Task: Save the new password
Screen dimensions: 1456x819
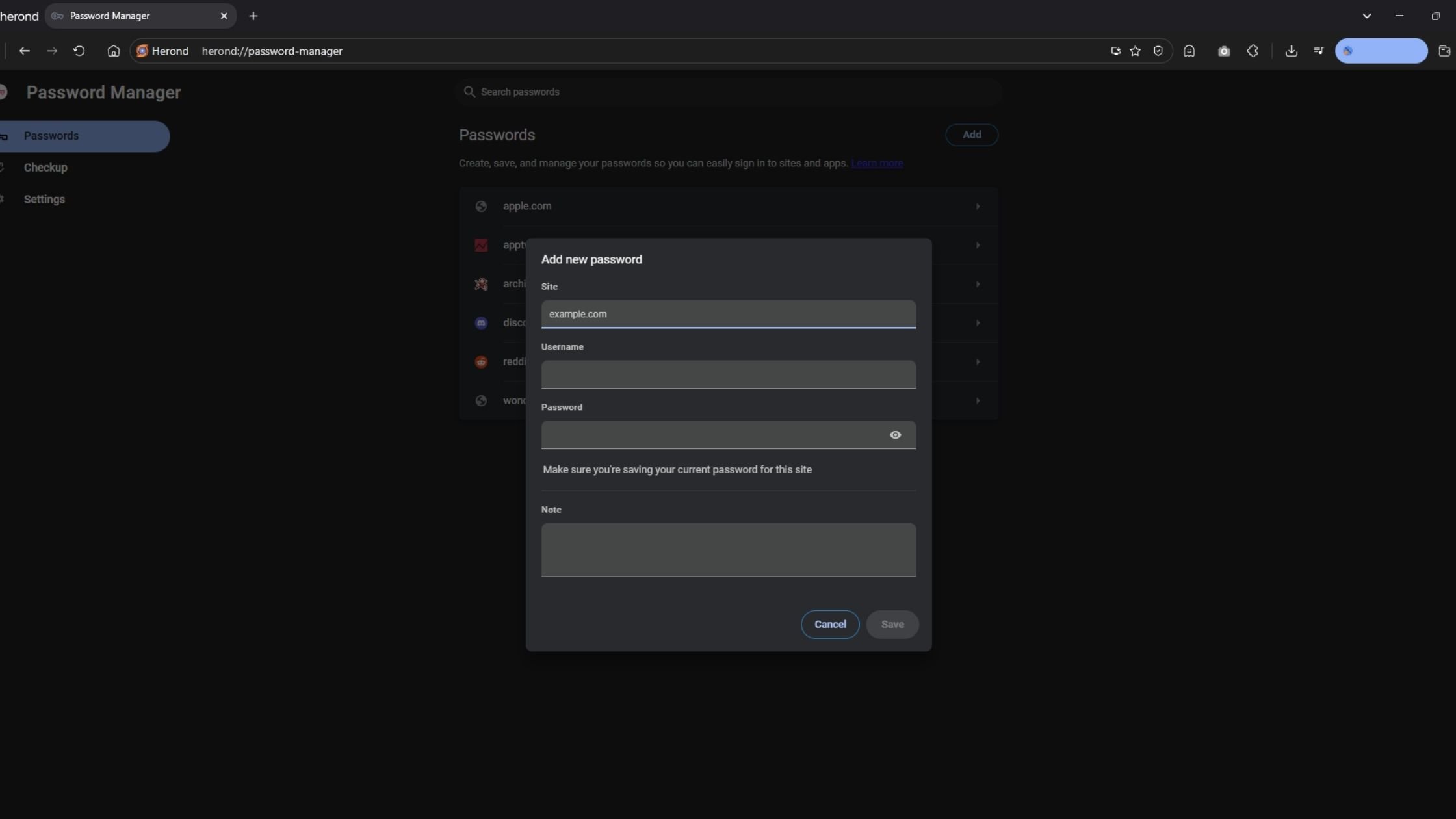Action: 892,624
